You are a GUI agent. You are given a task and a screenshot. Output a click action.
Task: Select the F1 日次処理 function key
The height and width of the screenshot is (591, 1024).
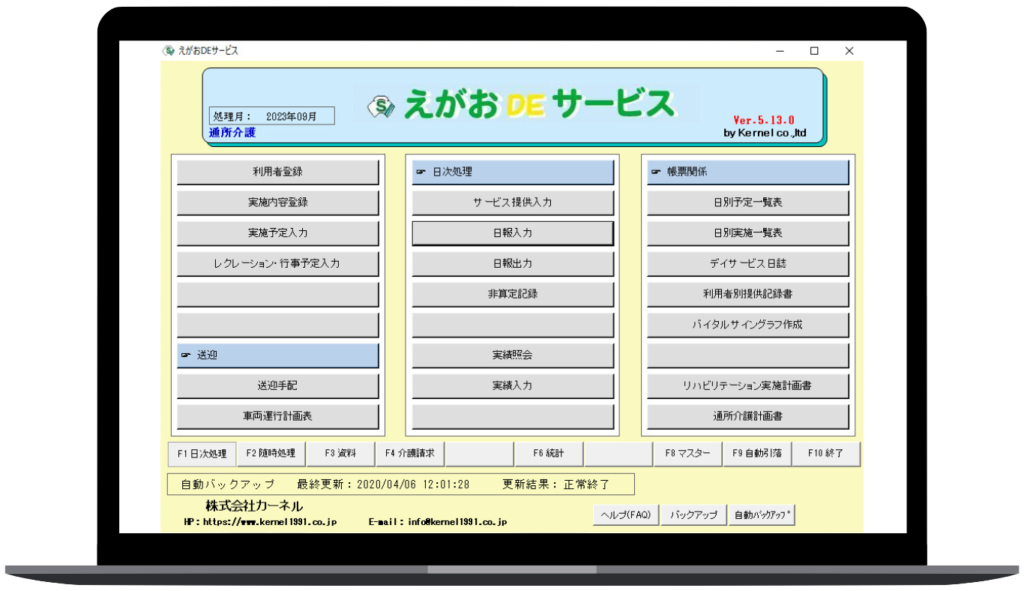pos(202,453)
